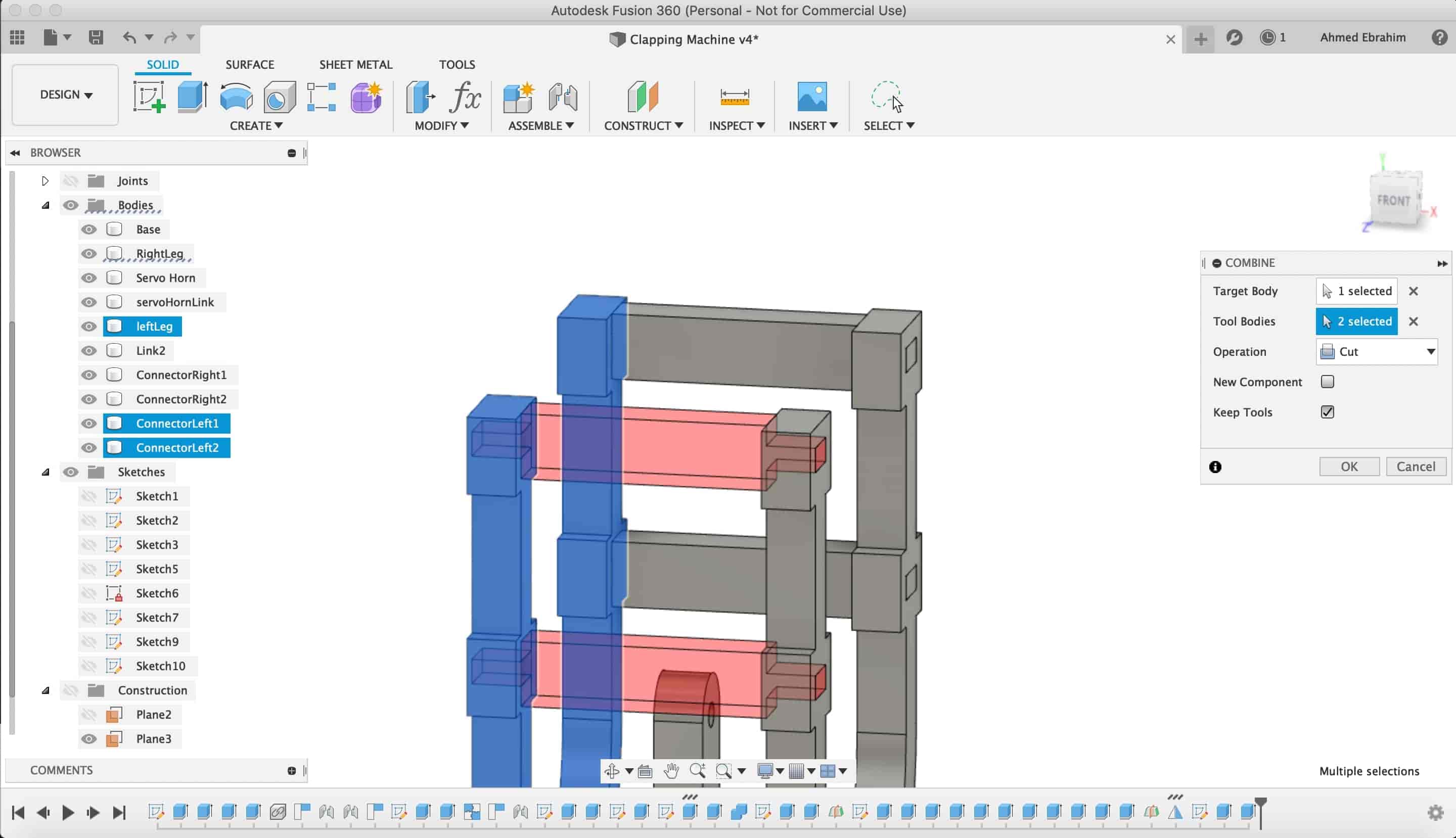This screenshot has width=1456, height=838.
Task: Select the Revolve tool
Action: click(x=237, y=97)
